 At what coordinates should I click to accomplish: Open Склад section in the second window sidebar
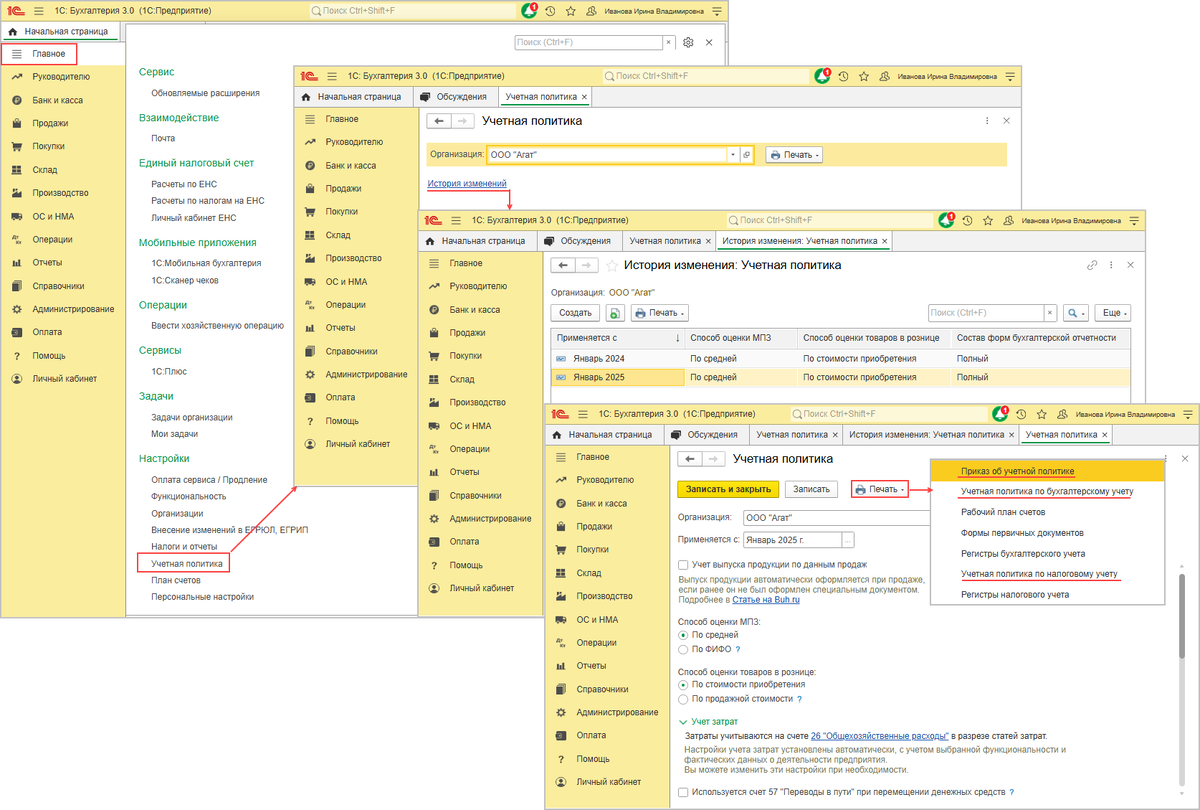point(339,235)
